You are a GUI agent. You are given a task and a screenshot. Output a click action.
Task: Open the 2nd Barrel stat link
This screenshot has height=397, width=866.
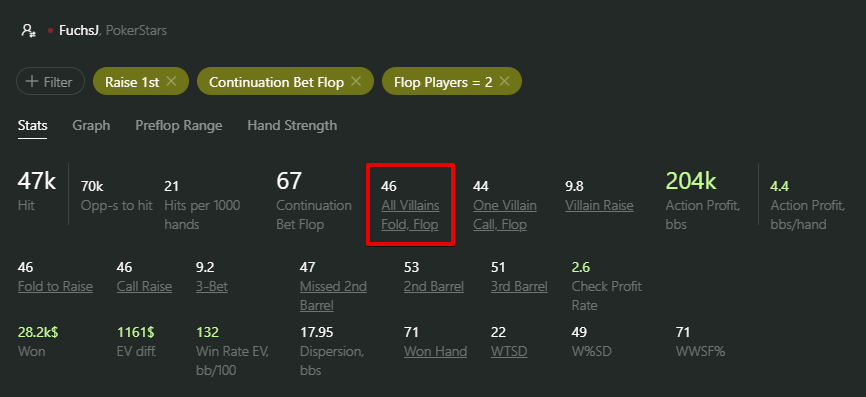[434, 287]
